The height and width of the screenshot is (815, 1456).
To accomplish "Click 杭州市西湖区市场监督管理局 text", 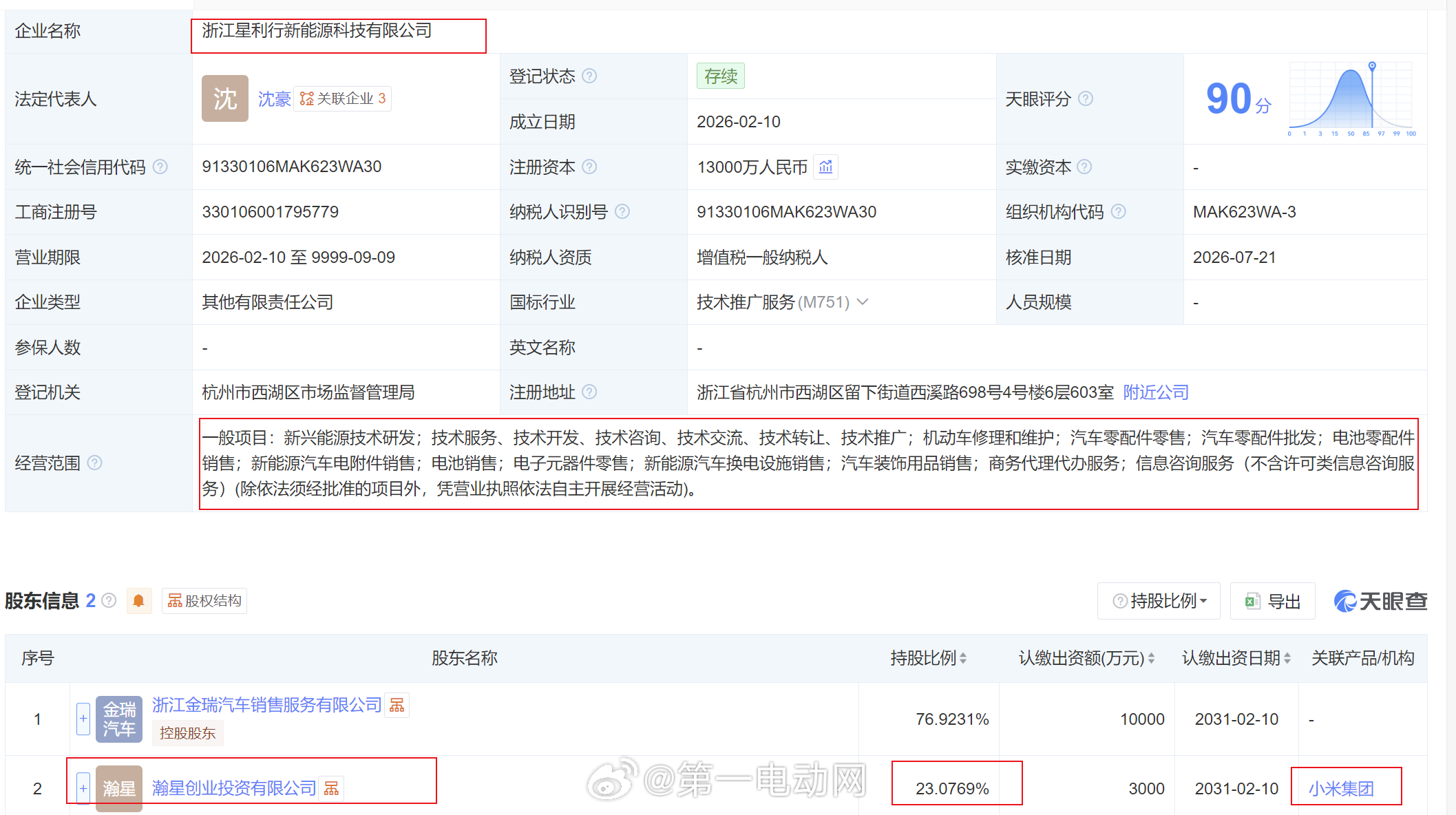I will (x=308, y=392).
